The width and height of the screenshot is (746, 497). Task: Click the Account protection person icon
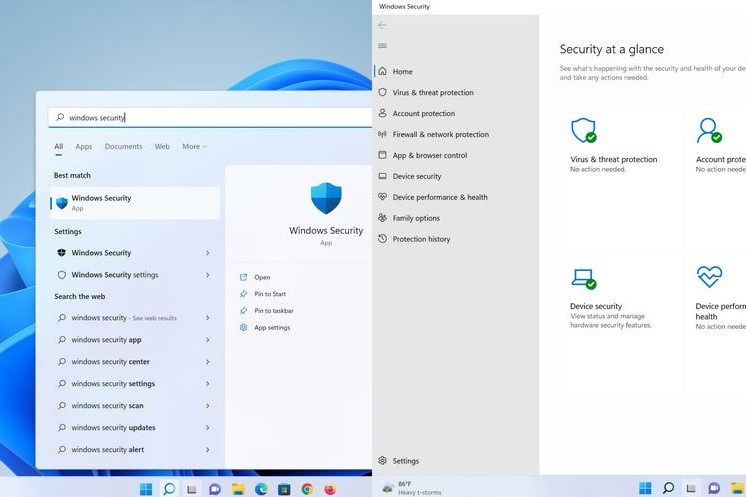pyautogui.click(x=709, y=131)
